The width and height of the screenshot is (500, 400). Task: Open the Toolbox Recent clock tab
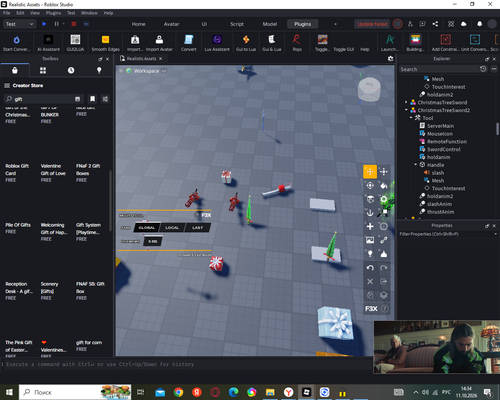(x=71, y=70)
